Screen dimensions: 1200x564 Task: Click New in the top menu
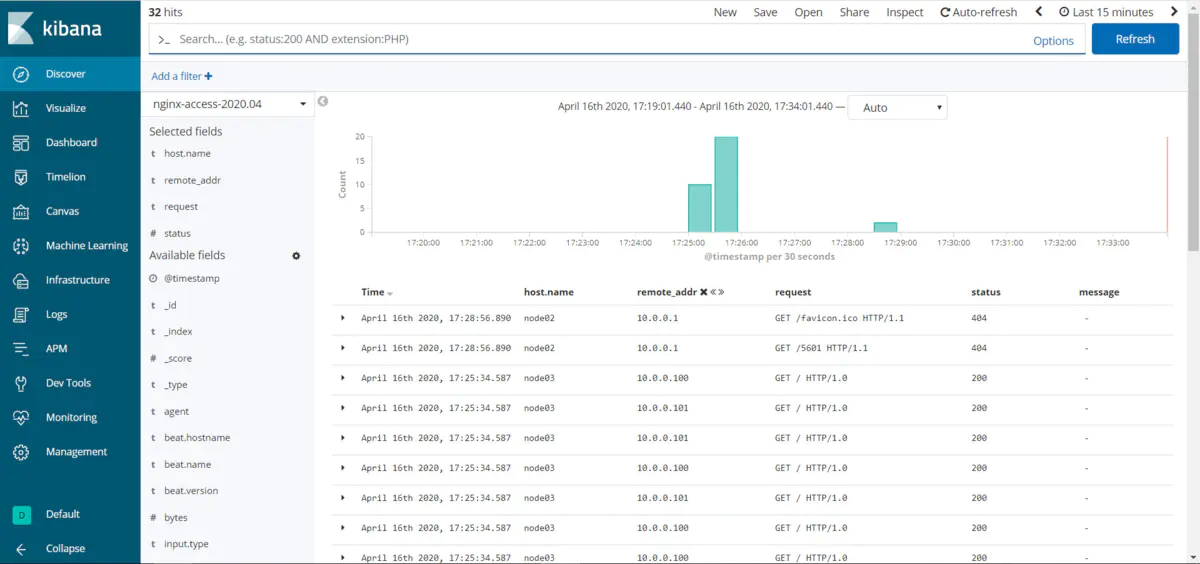point(725,12)
